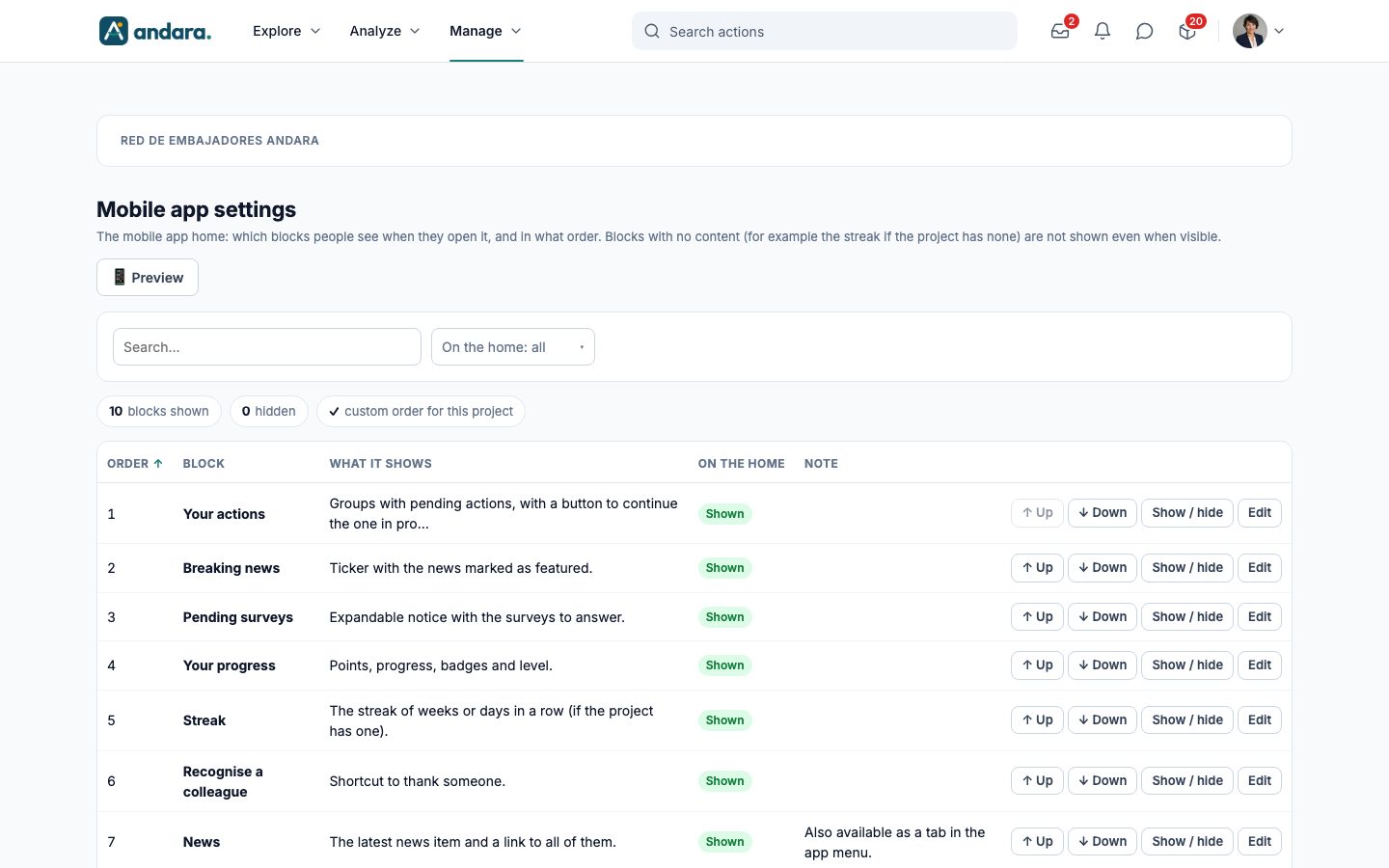Toggle Show / hide for Pending surveys
This screenshot has width=1389, height=868.
click(1187, 617)
